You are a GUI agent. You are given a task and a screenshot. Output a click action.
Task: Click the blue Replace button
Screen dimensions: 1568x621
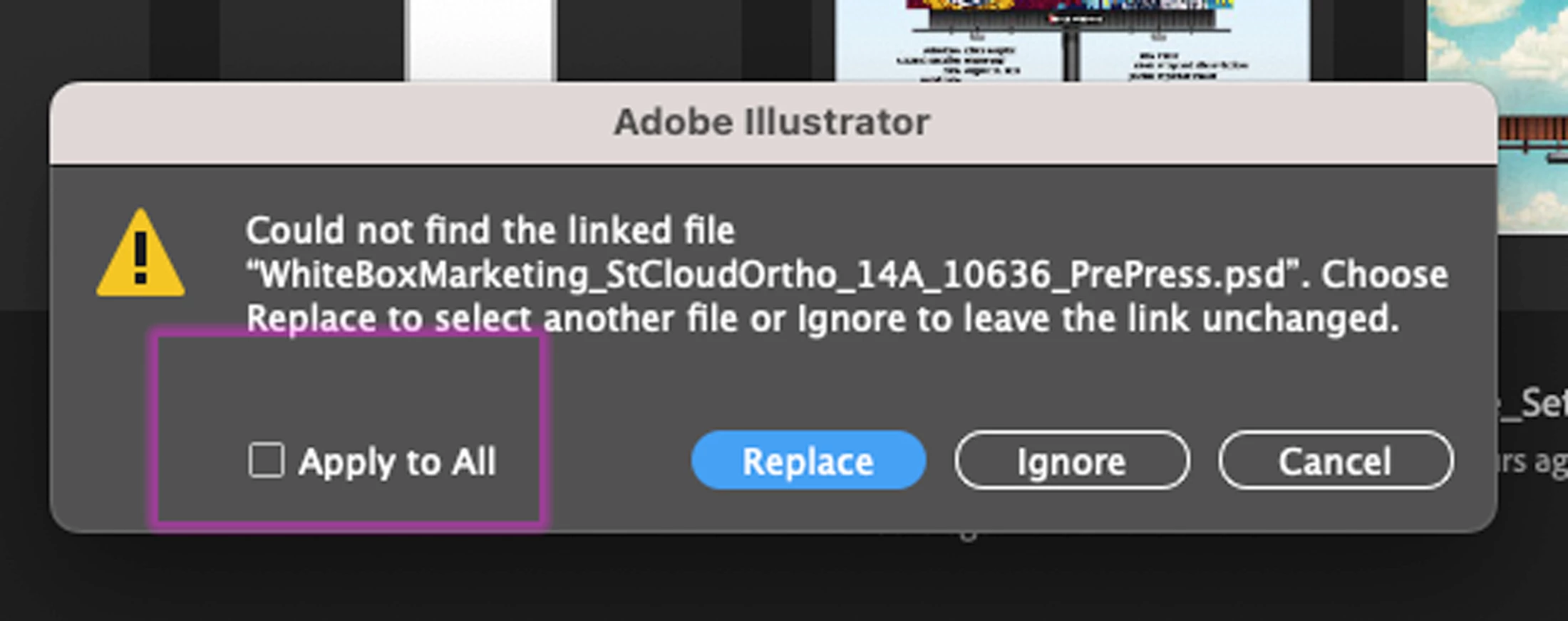click(808, 460)
